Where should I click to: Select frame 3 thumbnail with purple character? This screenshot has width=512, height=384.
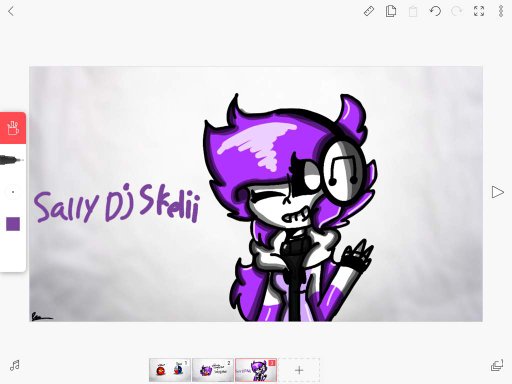tap(256, 370)
